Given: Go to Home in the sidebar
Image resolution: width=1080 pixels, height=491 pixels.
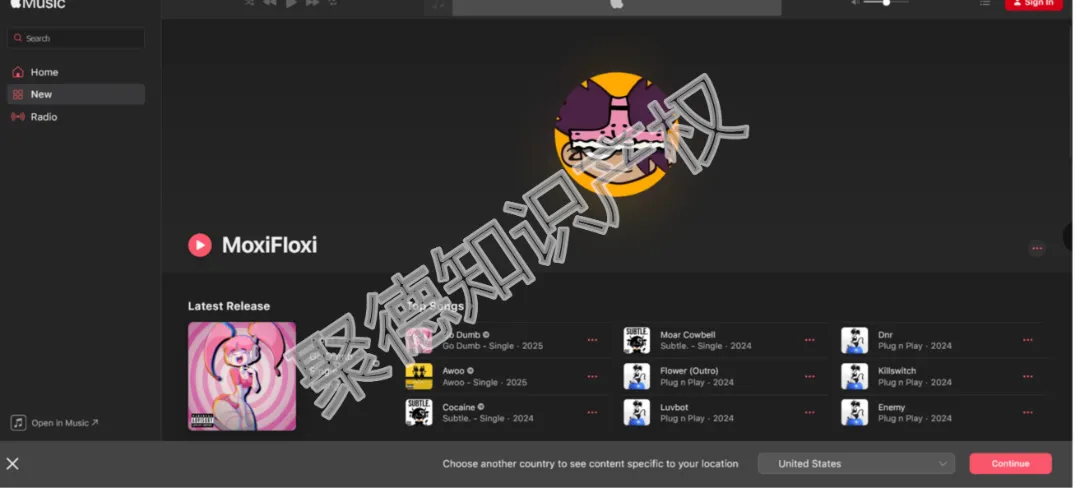Looking at the screenshot, I should coord(76,72).
